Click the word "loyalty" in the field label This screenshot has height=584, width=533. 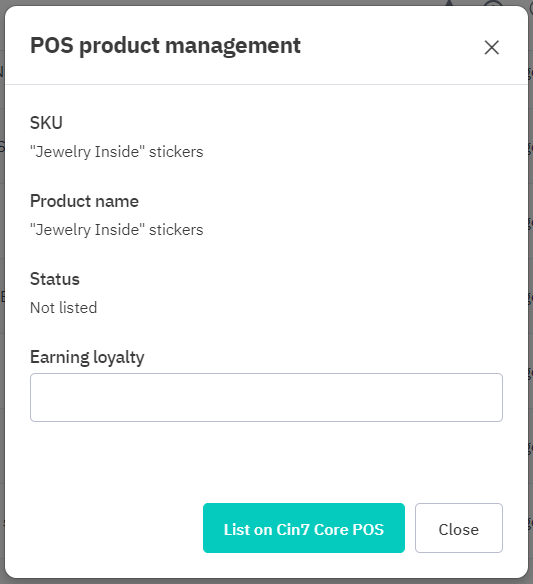(x=118, y=358)
